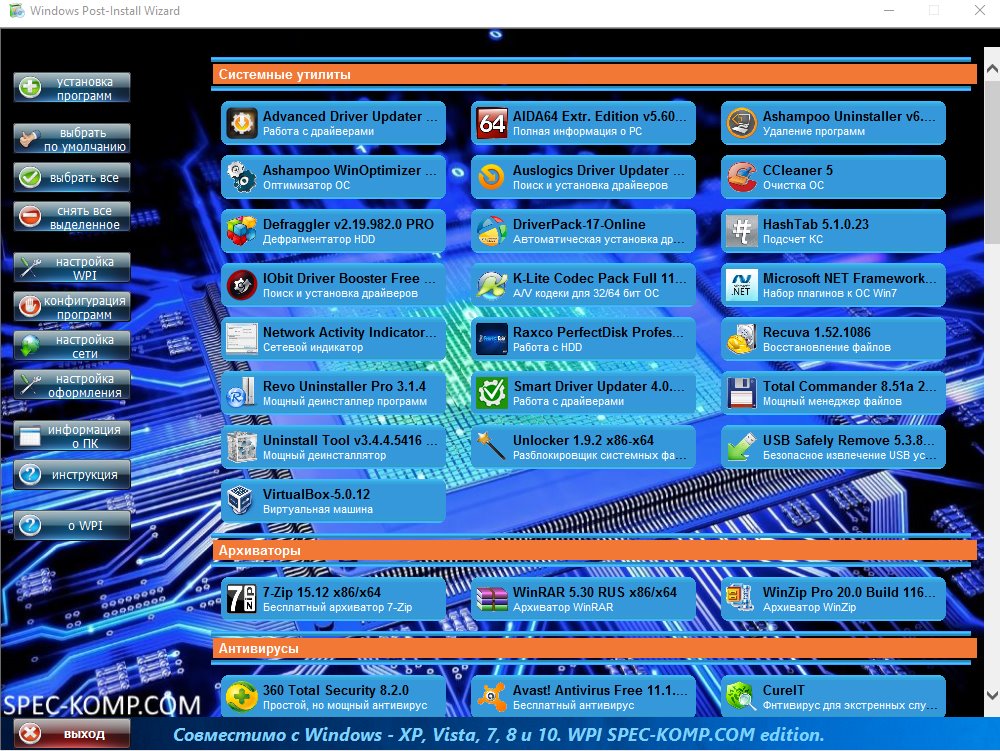Click the VirtualBox cube icon

click(242, 501)
